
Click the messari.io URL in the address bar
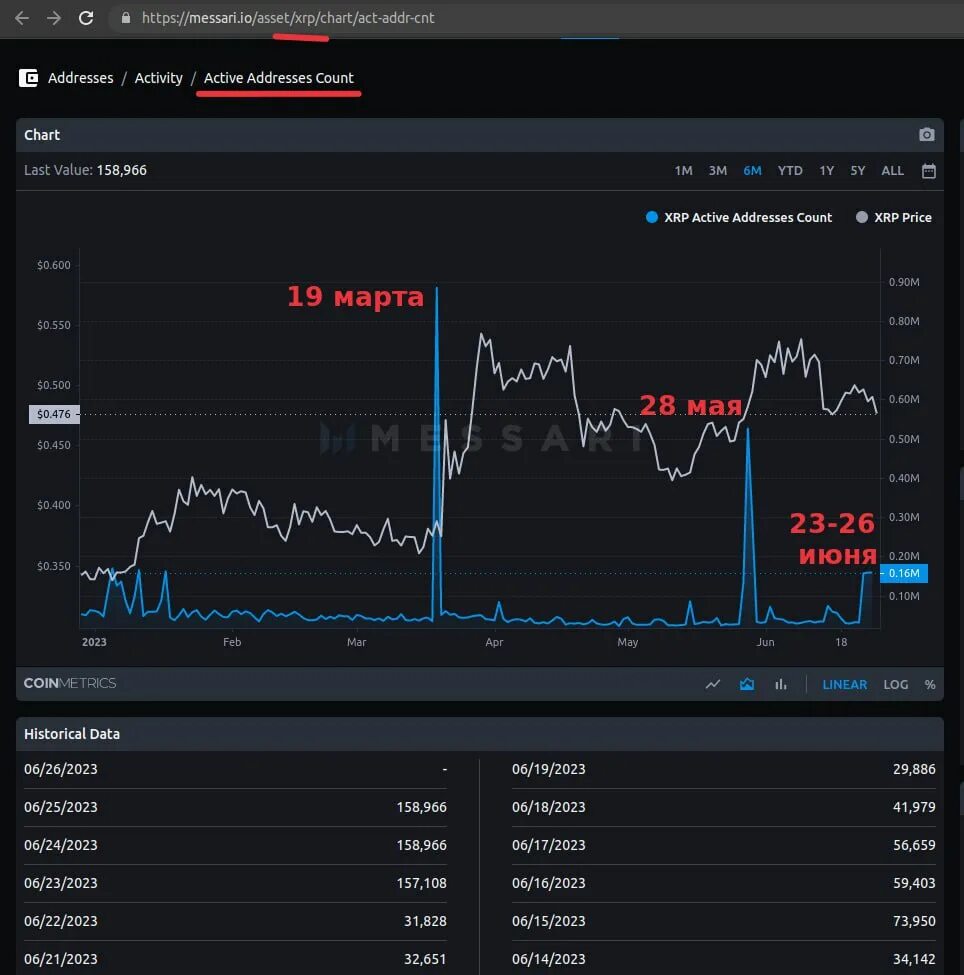coord(288,17)
